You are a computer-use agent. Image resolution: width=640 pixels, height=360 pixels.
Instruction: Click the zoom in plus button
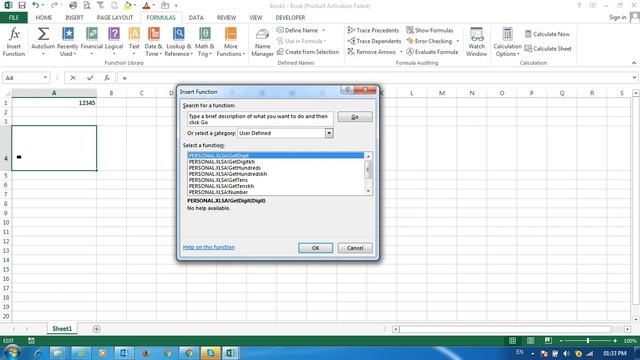tap(615, 340)
